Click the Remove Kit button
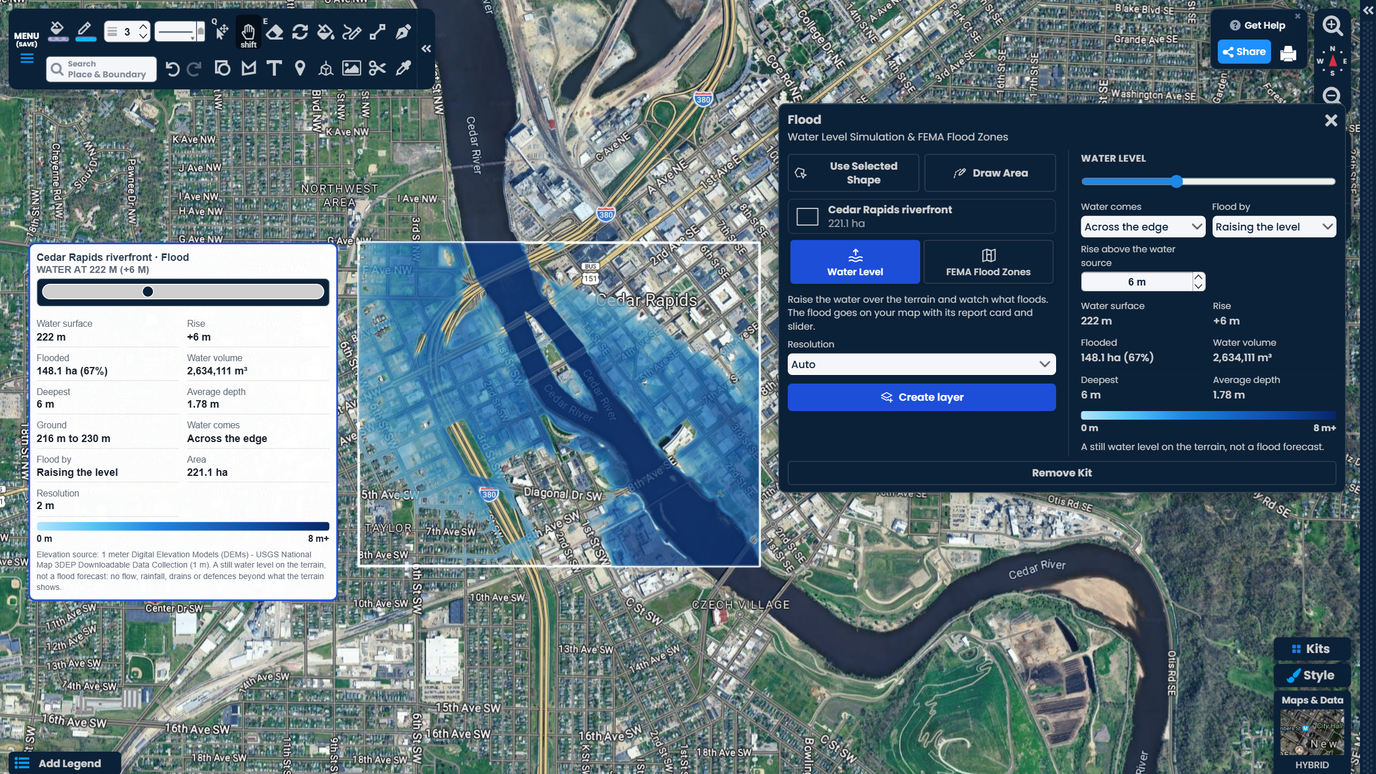The width and height of the screenshot is (1376, 774). coord(1061,473)
